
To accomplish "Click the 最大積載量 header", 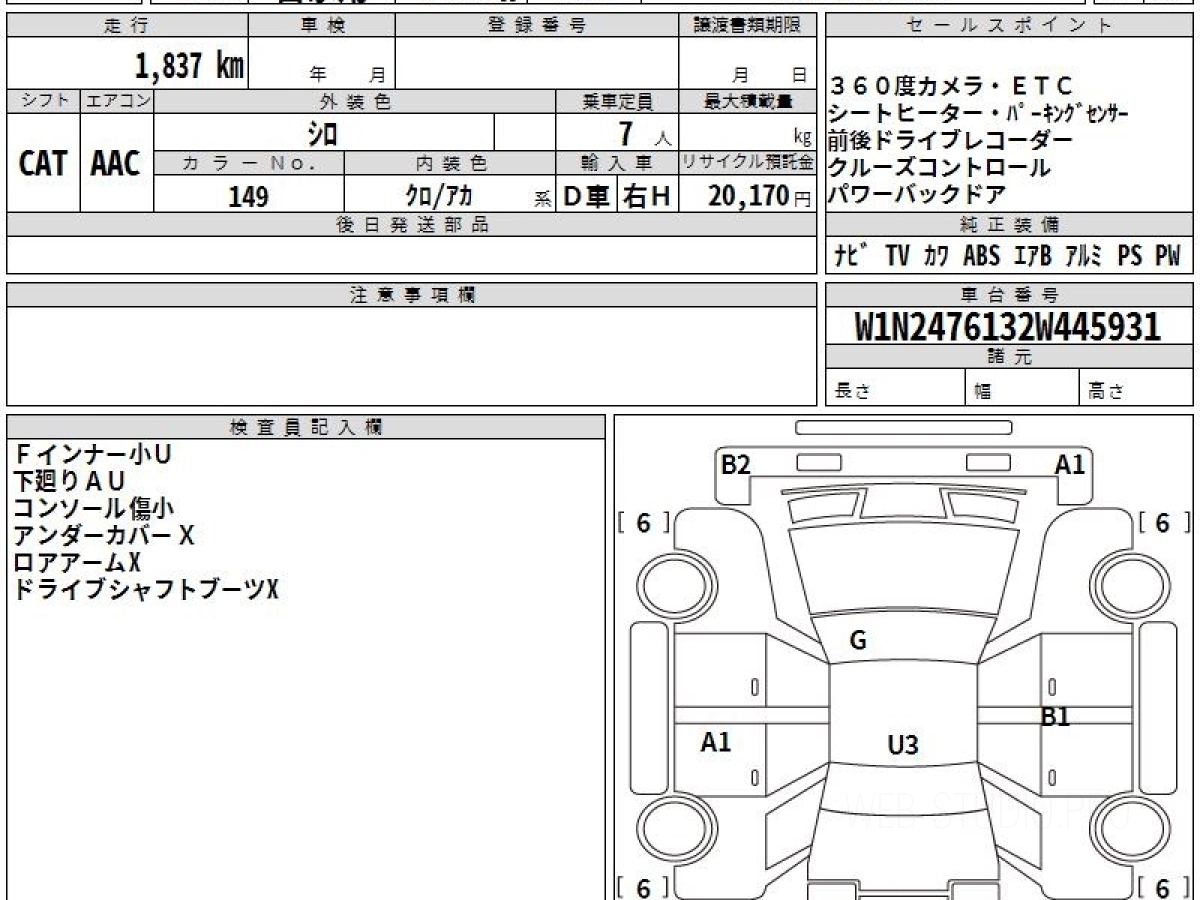I will pos(748,101).
